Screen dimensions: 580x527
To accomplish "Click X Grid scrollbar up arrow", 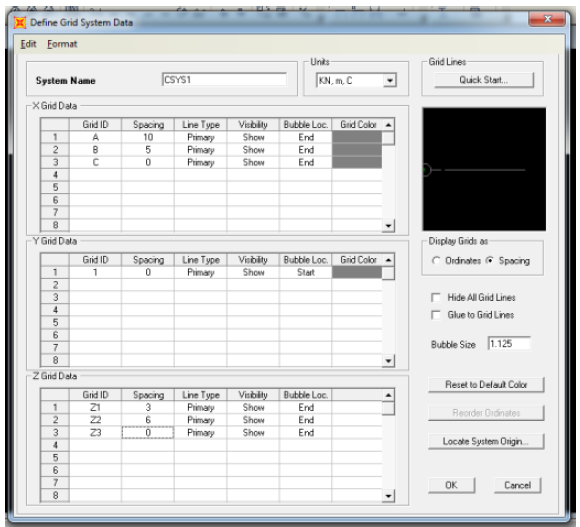I will tap(388, 125).
